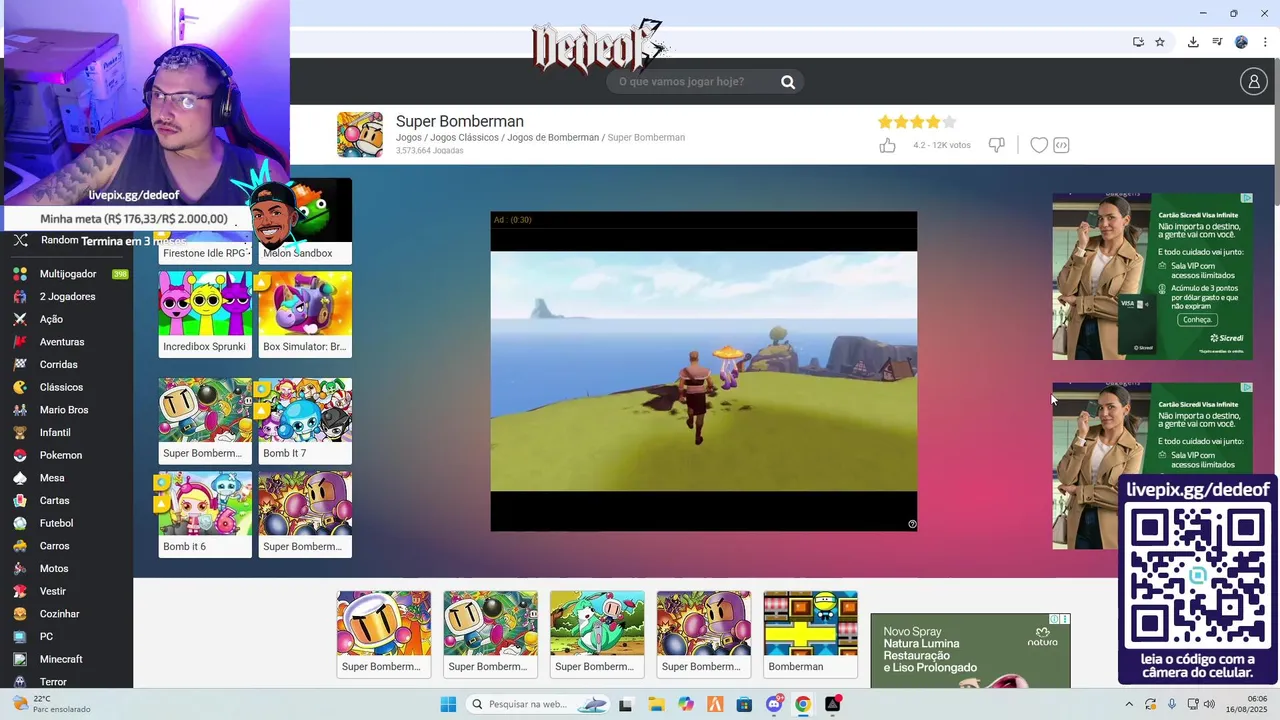1280x720 pixels.
Task: Click the ad info icon on video player
Action: [x=912, y=524]
